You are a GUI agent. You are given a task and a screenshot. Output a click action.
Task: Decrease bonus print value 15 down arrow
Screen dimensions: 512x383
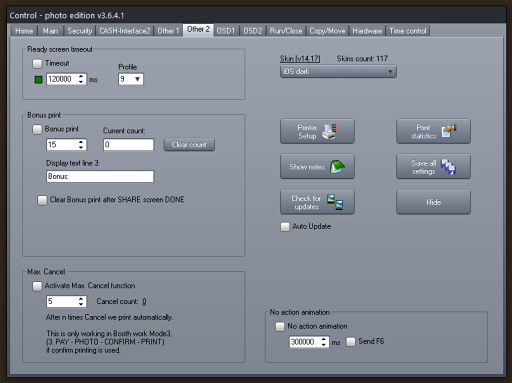tap(81, 147)
